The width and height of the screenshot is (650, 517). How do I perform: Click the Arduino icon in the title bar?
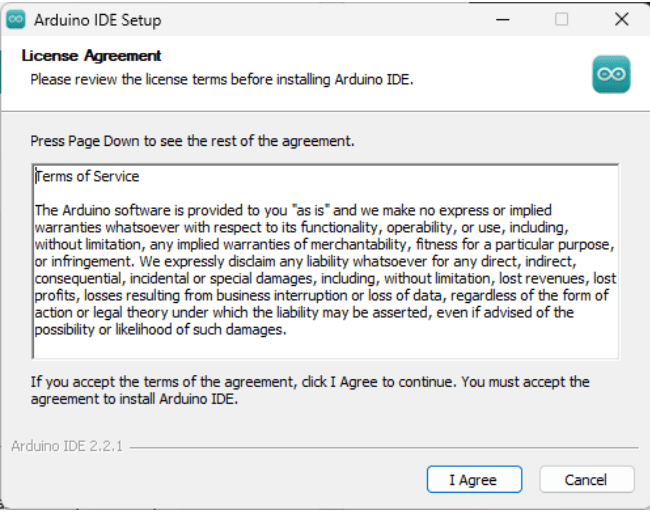click(16, 19)
